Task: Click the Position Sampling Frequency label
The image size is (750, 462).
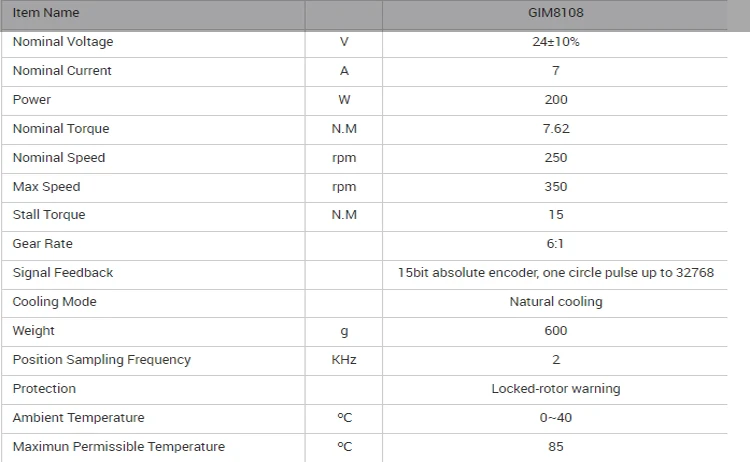Action: (x=101, y=360)
